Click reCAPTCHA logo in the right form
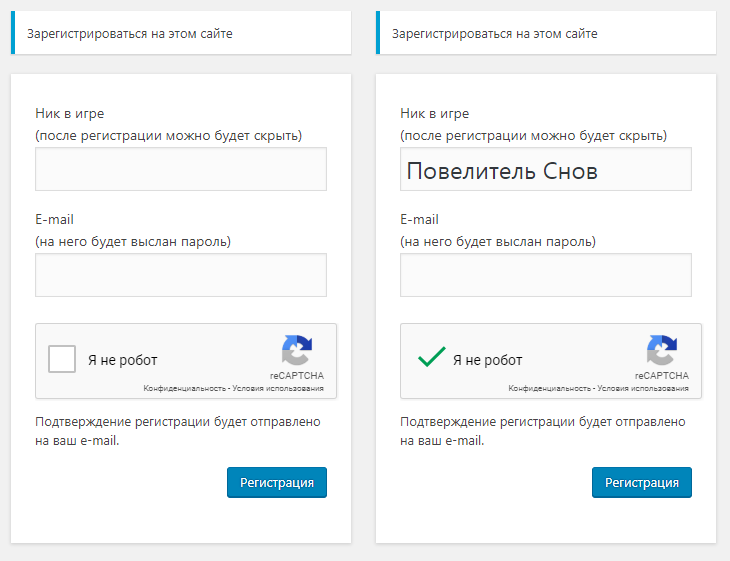Image resolution: width=730 pixels, height=561 pixels. (x=662, y=350)
